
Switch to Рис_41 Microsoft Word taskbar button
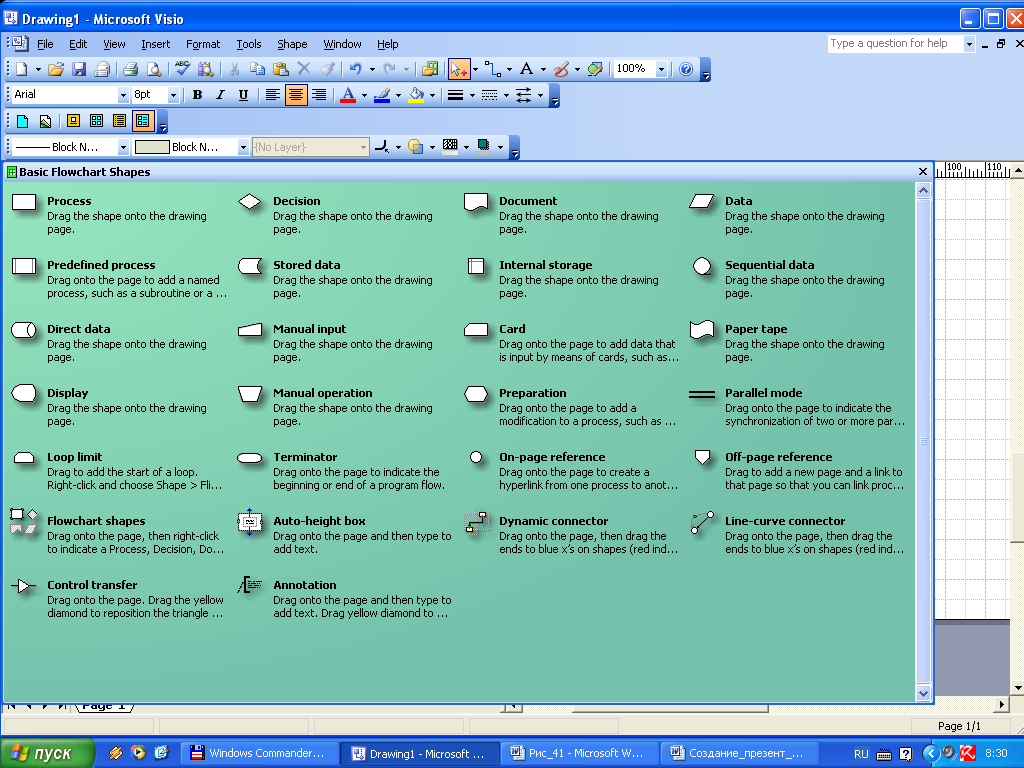pyautogui.click(x=579, y=754)
